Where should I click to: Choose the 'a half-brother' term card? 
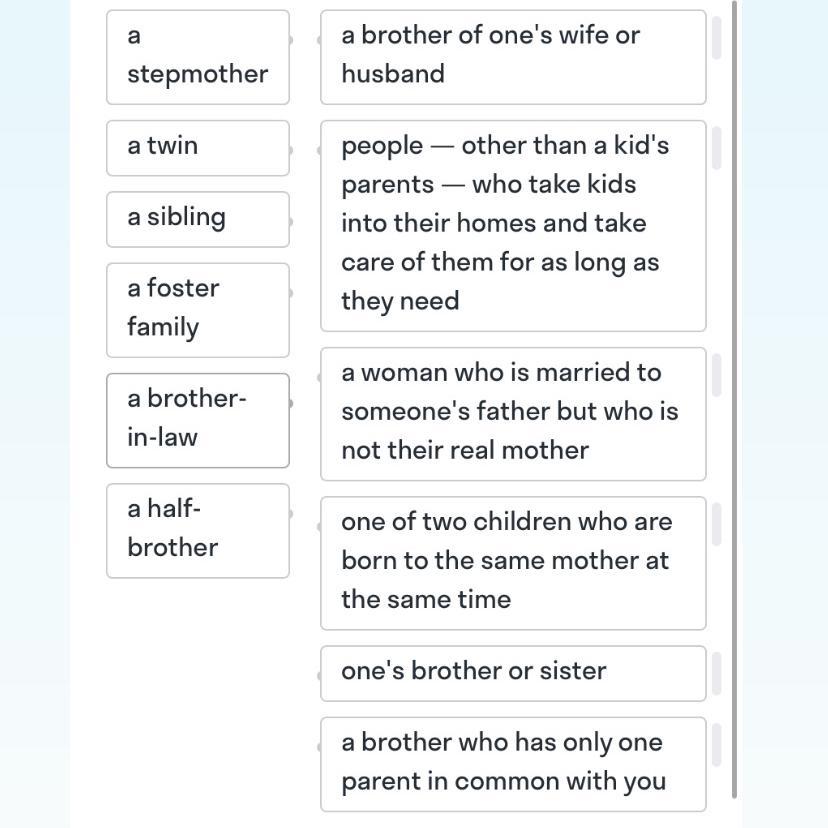197,529
